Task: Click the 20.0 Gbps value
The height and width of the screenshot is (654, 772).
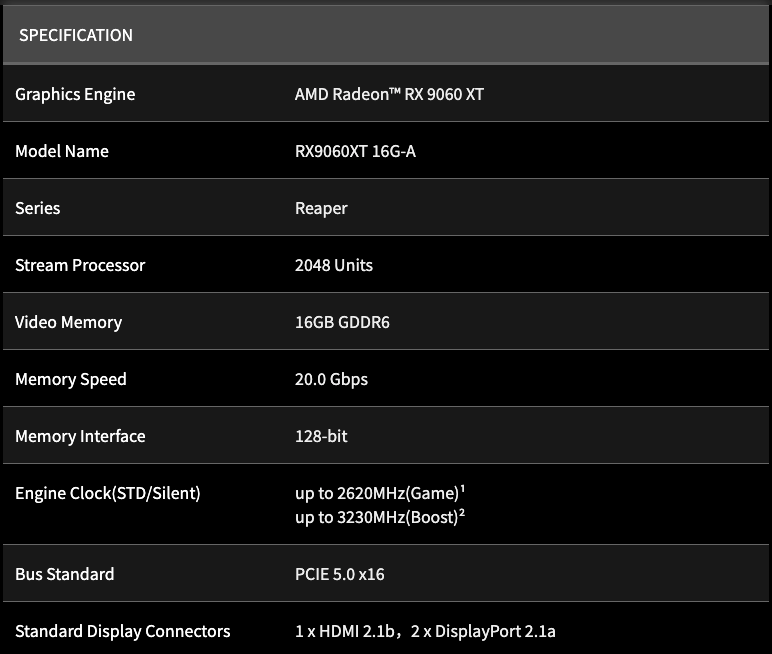Action: 331,380
